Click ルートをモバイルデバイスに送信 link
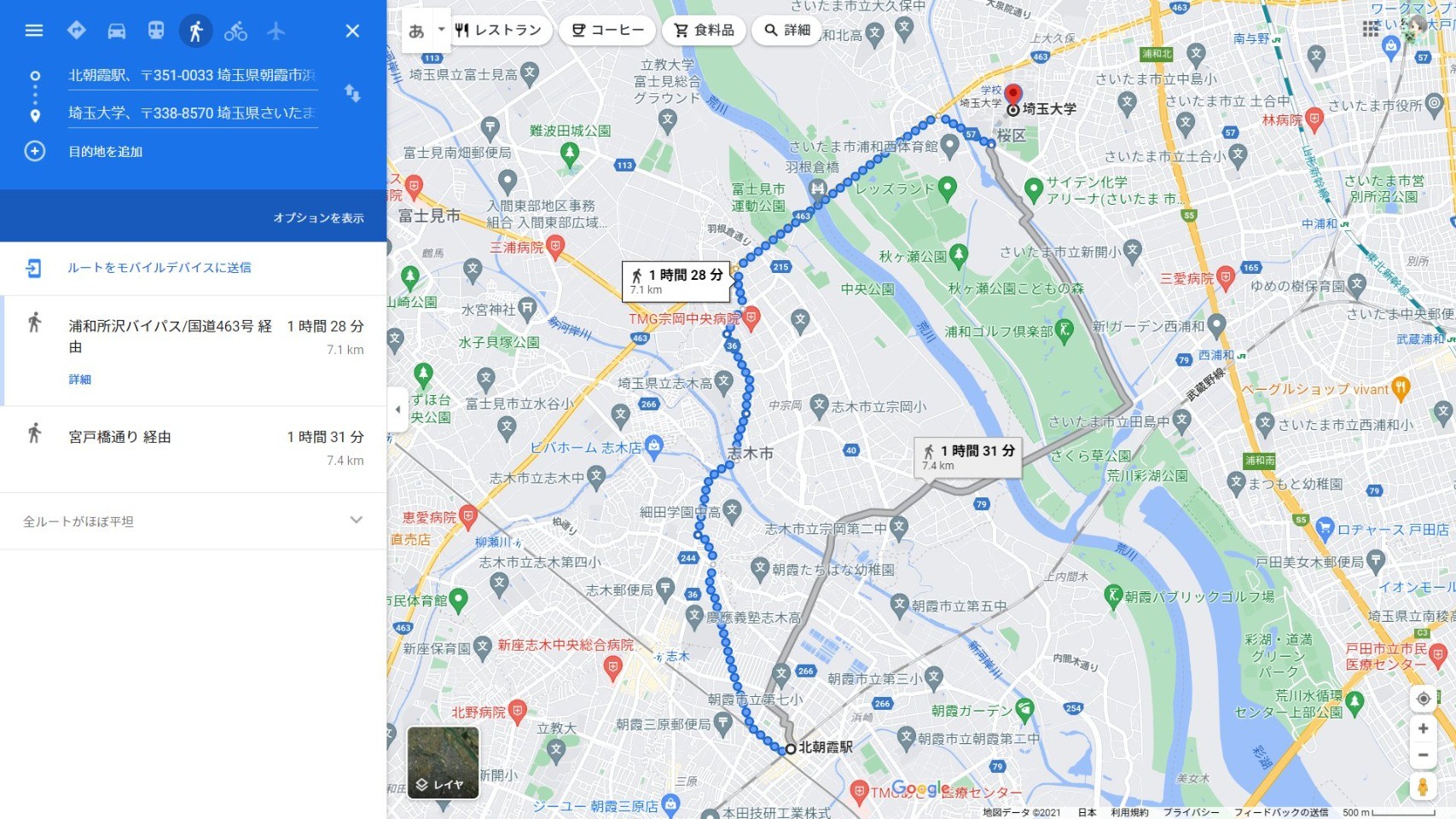Viewport: 1456px width, 819px height. pyautogui.click(x=160, y=268)
